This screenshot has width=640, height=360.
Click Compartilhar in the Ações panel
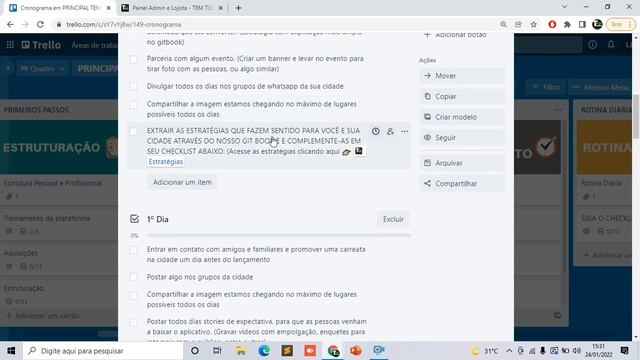462,184
